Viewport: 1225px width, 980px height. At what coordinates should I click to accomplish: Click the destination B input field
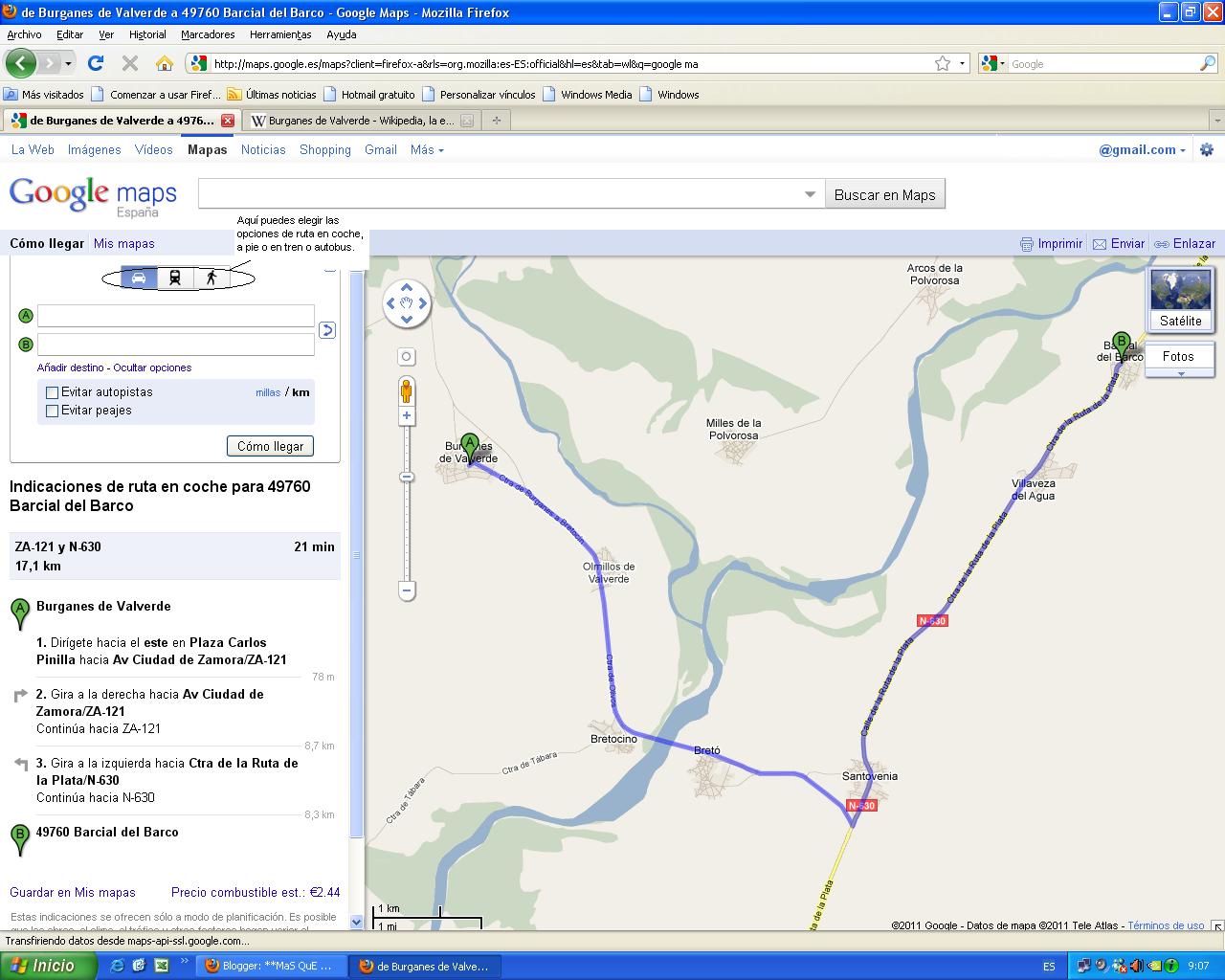coord(175,345)
